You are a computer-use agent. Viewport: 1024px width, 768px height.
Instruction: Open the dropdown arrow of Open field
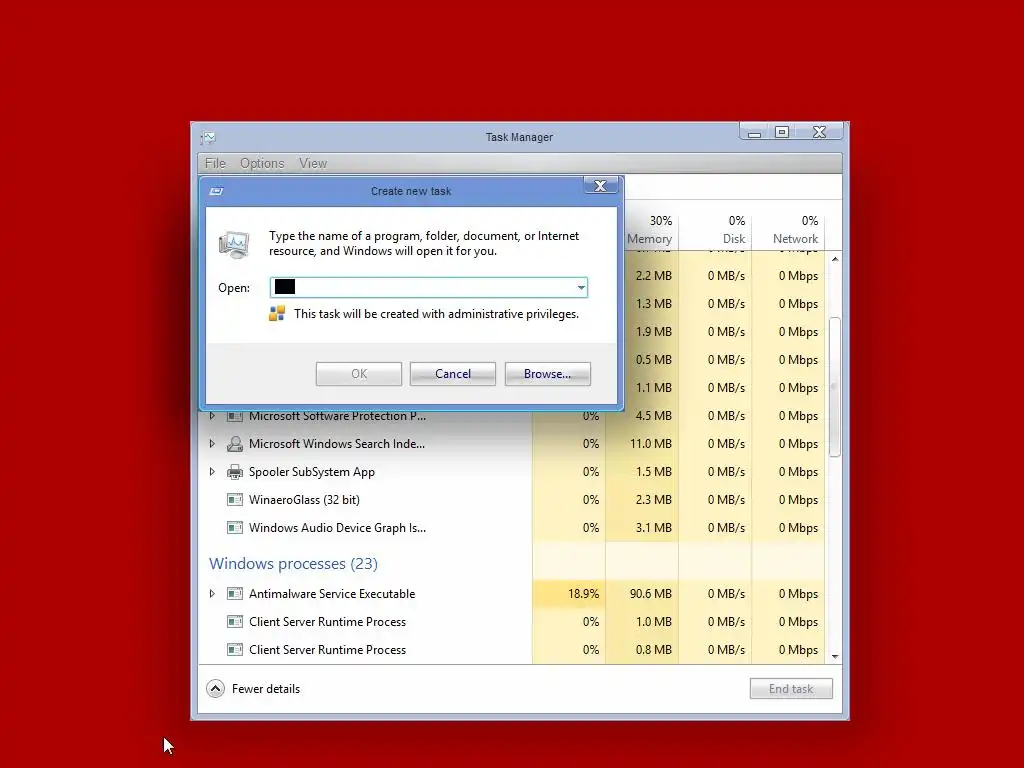[581, 287]
